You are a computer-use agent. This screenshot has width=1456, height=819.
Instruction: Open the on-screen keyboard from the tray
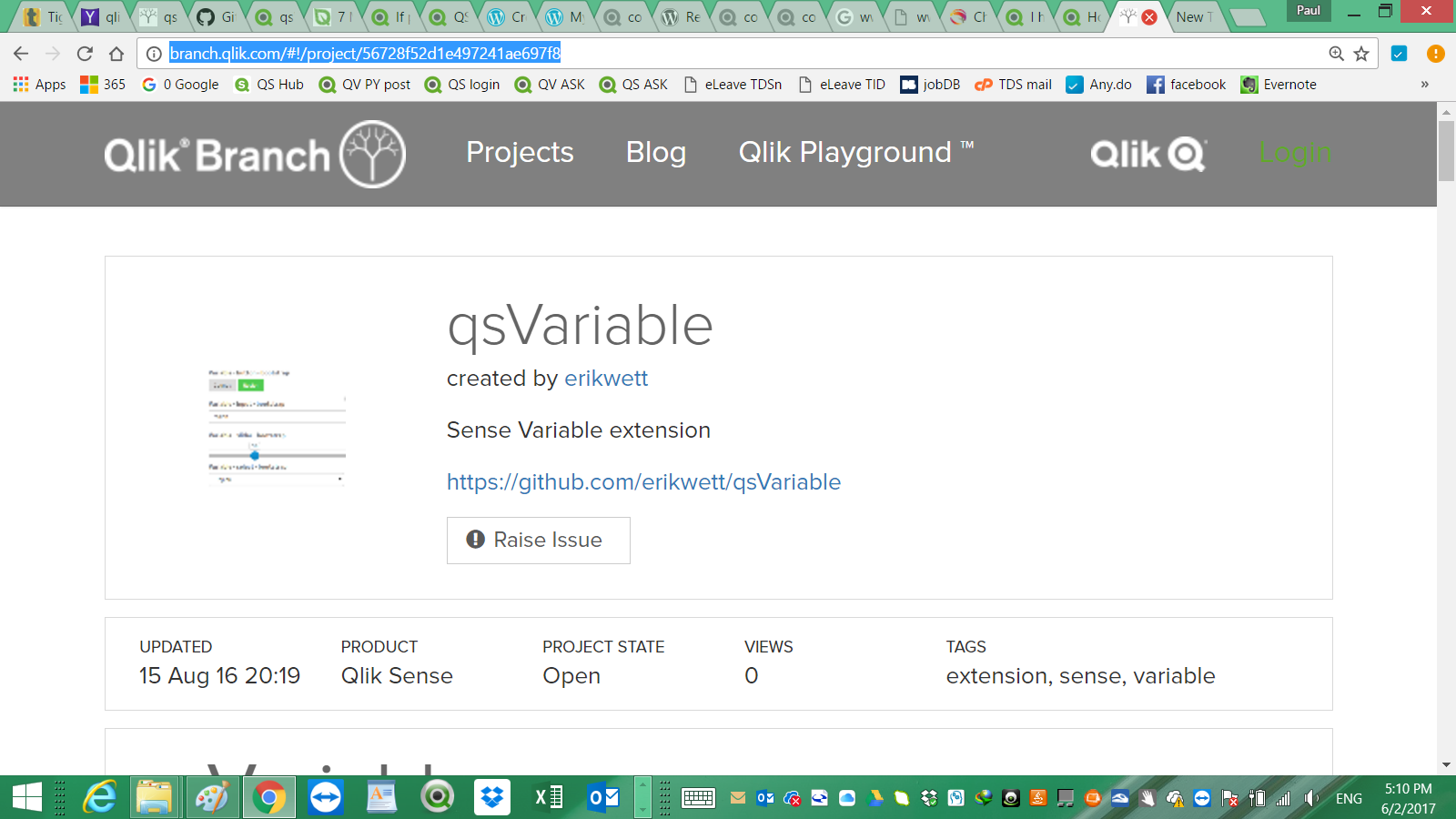699,798
